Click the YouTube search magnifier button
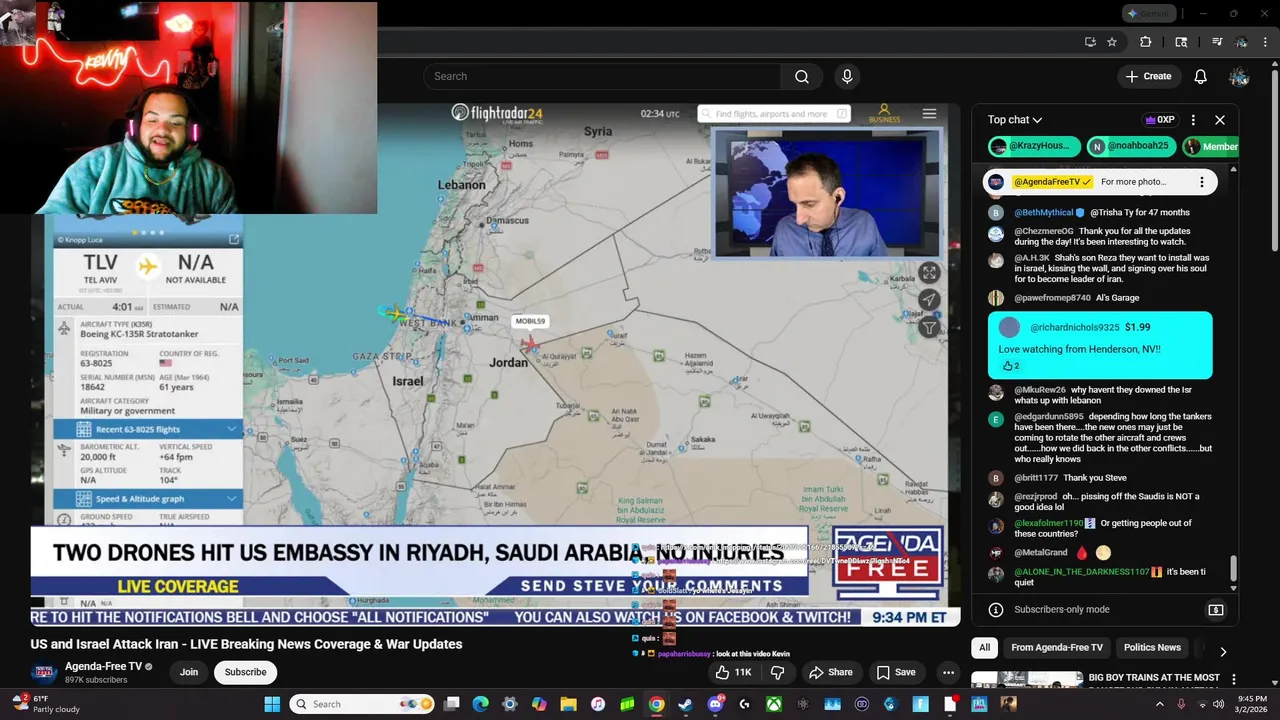Image resolution: width=1280 pixels, height=720 pixels. point(802,76)
